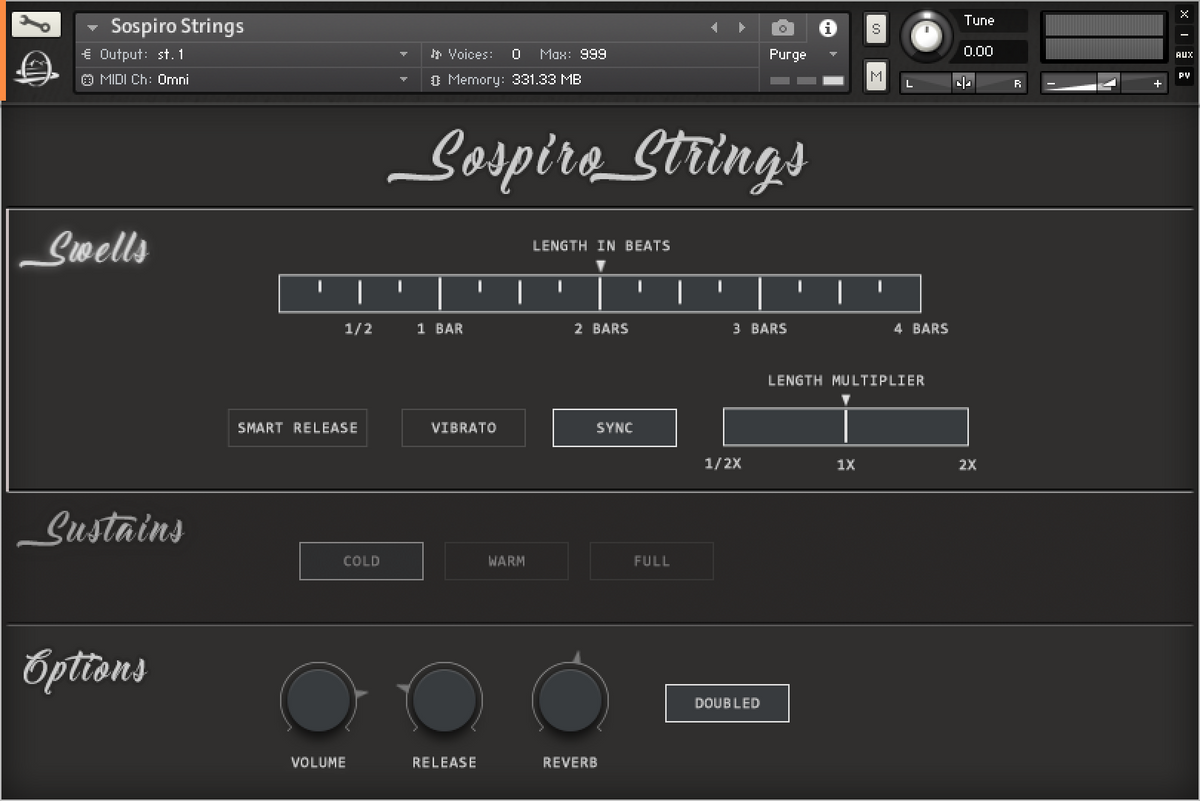Click the Tune value field 0.00
Screen dimensions: 1200x801
pos(989,51)
